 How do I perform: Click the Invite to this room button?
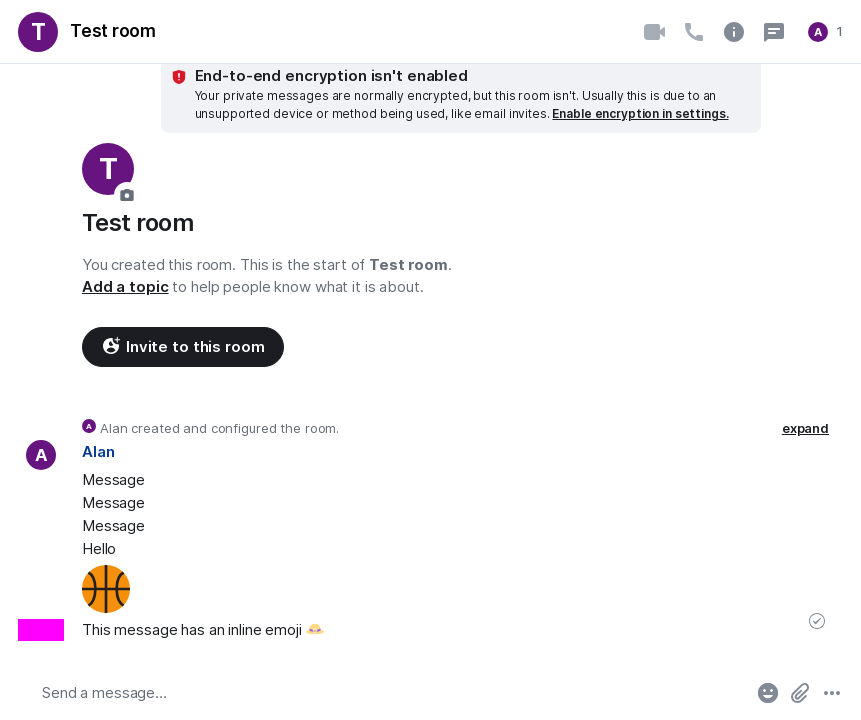183,347
